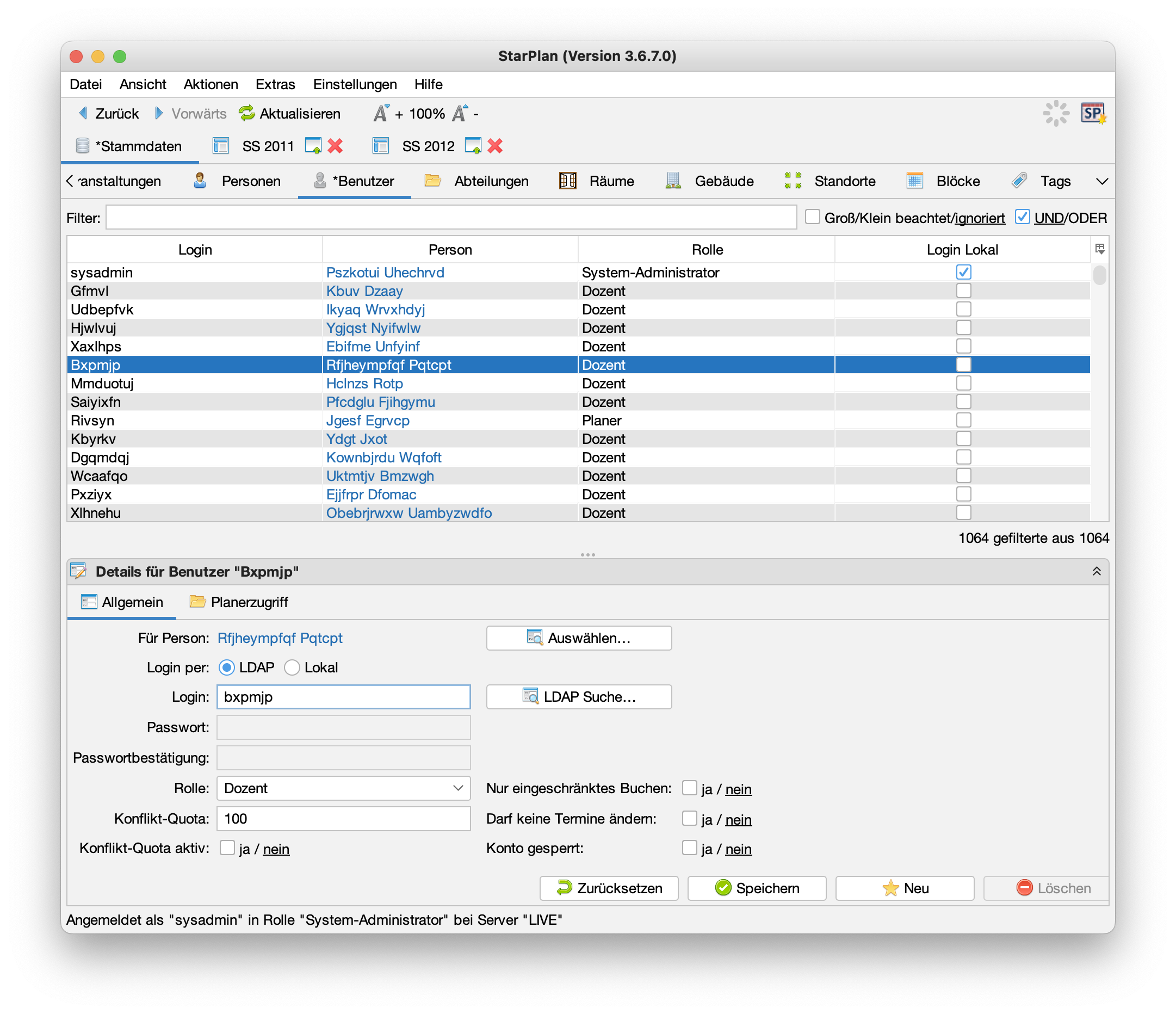This screenshot has width=1176, height=1014.
Task: Click the LDAP Suche button
Action: (x=579, y=697)
